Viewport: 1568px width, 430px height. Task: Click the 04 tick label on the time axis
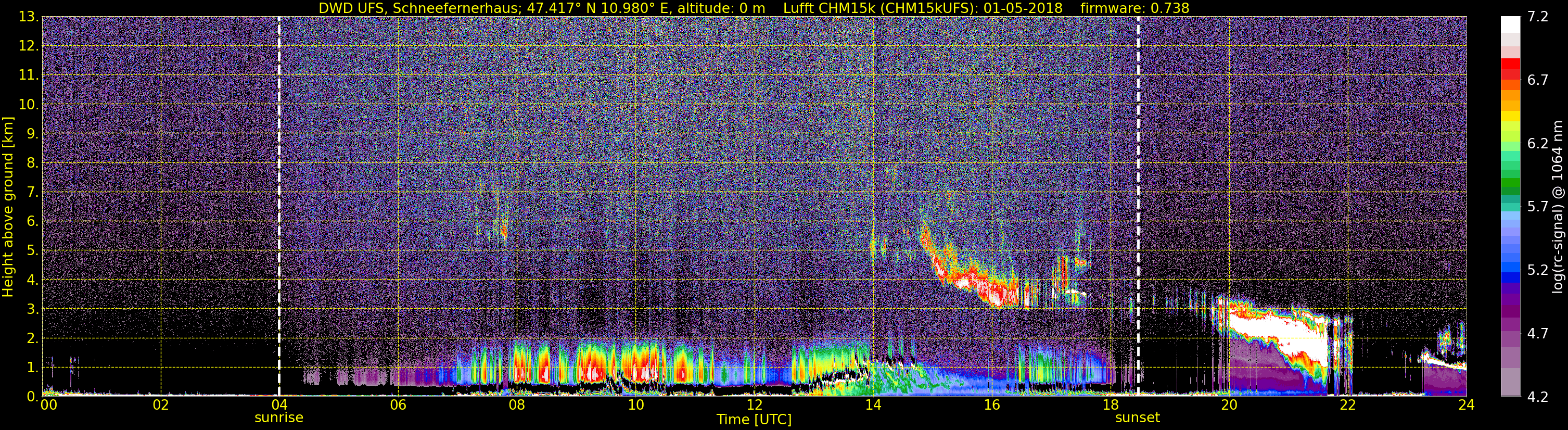(279, 405)
